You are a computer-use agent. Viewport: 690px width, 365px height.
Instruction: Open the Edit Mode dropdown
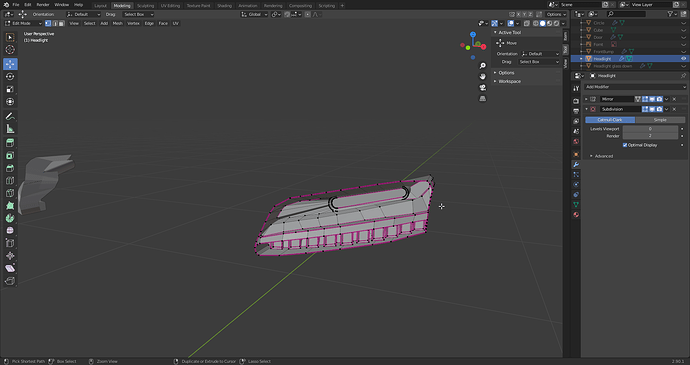[x=23, y=23]
